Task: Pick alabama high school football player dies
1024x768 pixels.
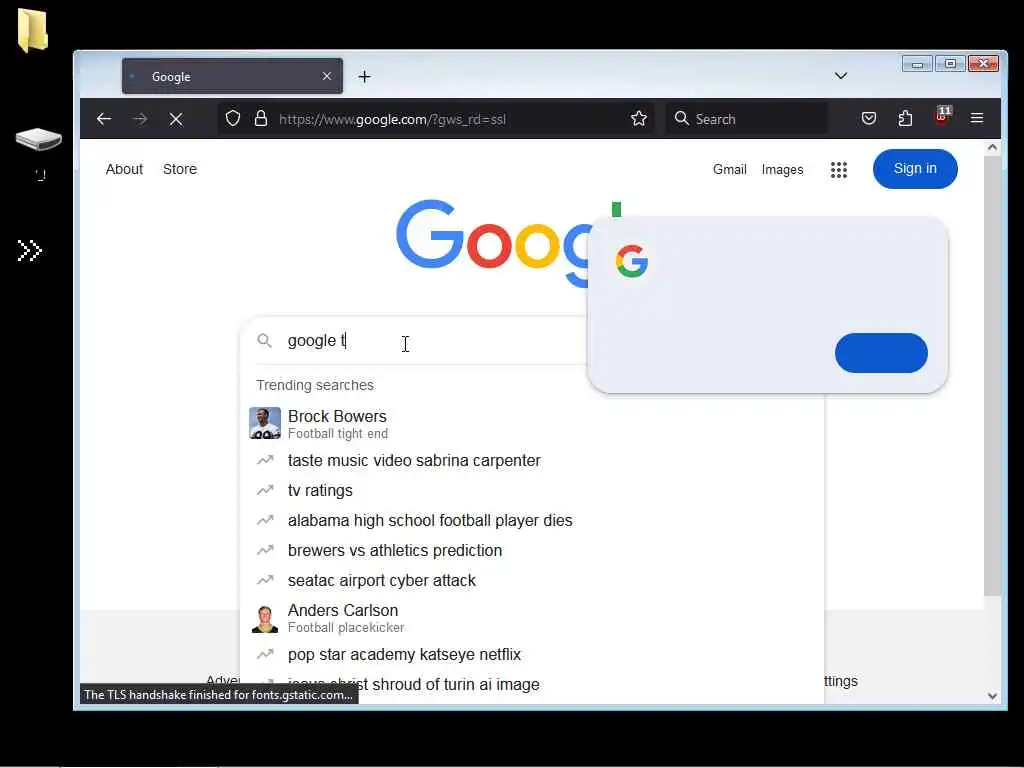Action: coord(532,520)
